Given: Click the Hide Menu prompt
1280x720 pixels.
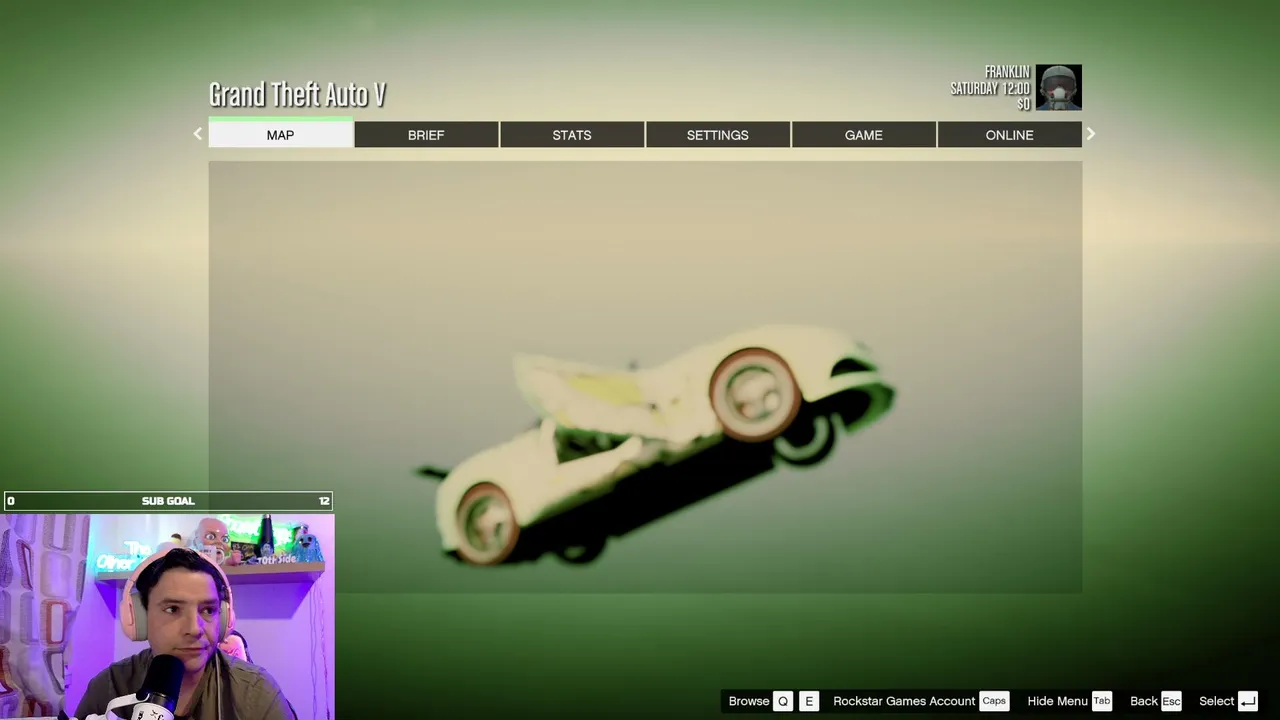Looking at the screenshot, I should click(x=1057, y=701).
